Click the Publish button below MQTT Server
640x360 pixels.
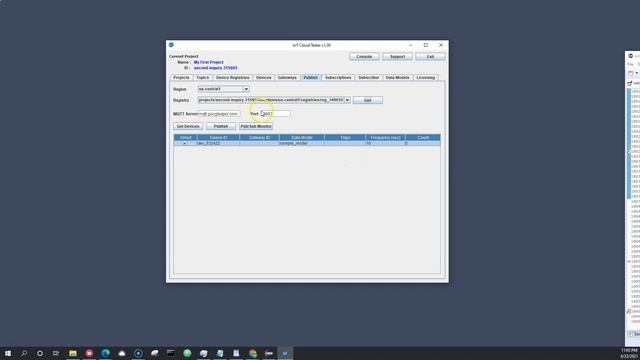(x=221, y=127)
